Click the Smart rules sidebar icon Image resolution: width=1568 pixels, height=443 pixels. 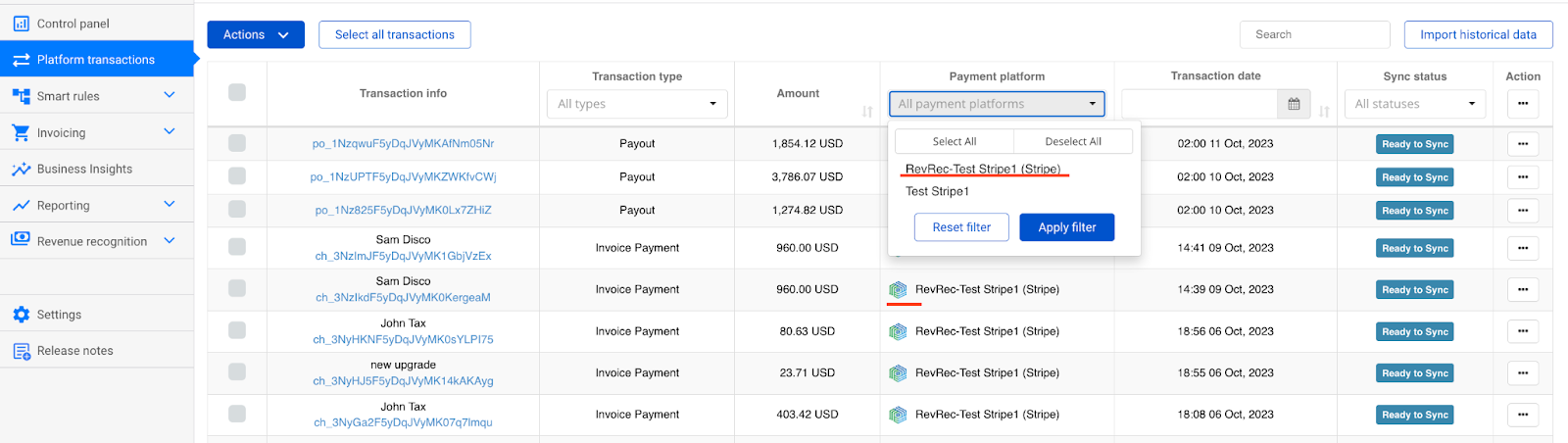pyautogui.click(x=21, y=96)
